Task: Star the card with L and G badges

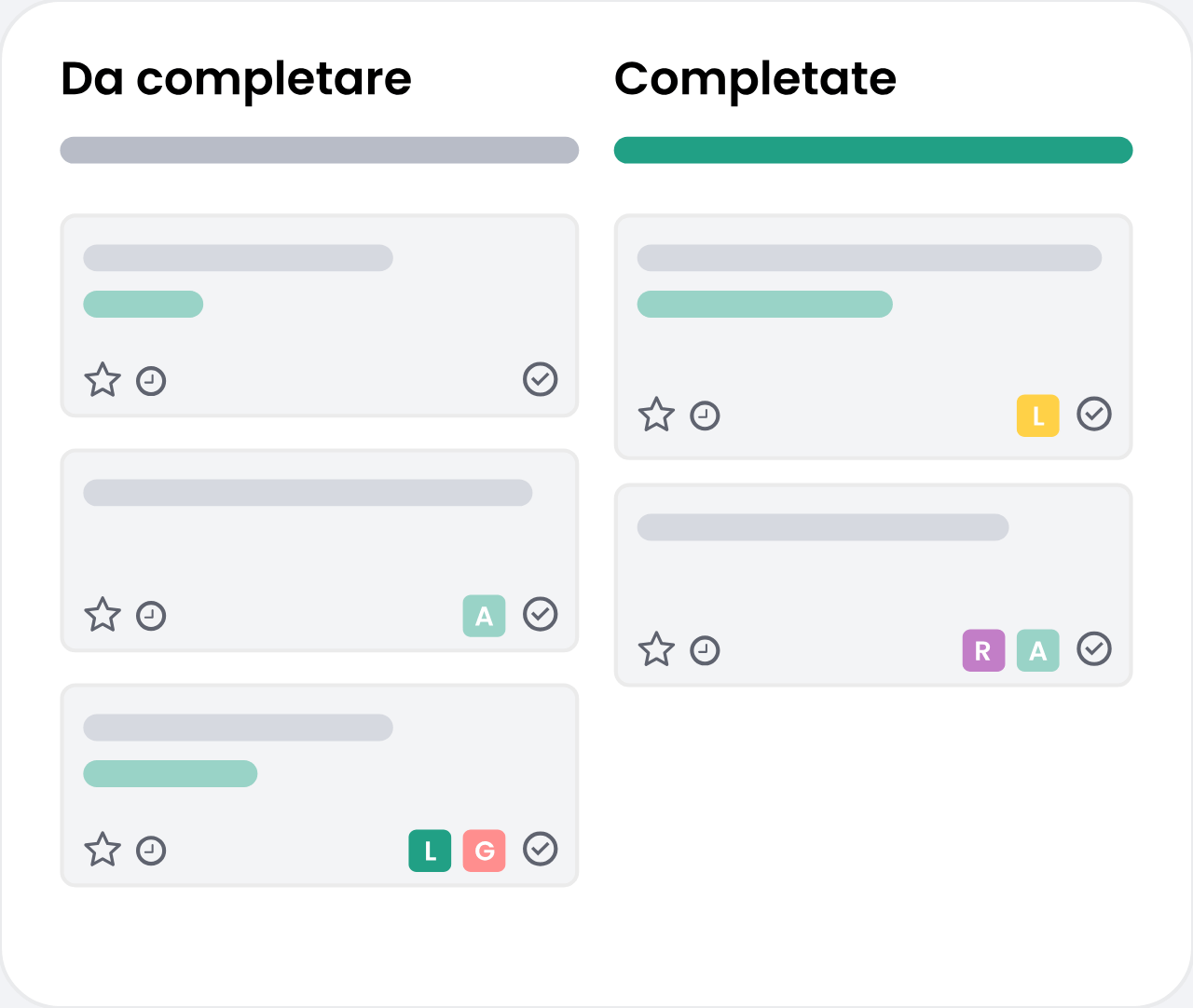Action: pyautogui.click(x=103, y=850)
